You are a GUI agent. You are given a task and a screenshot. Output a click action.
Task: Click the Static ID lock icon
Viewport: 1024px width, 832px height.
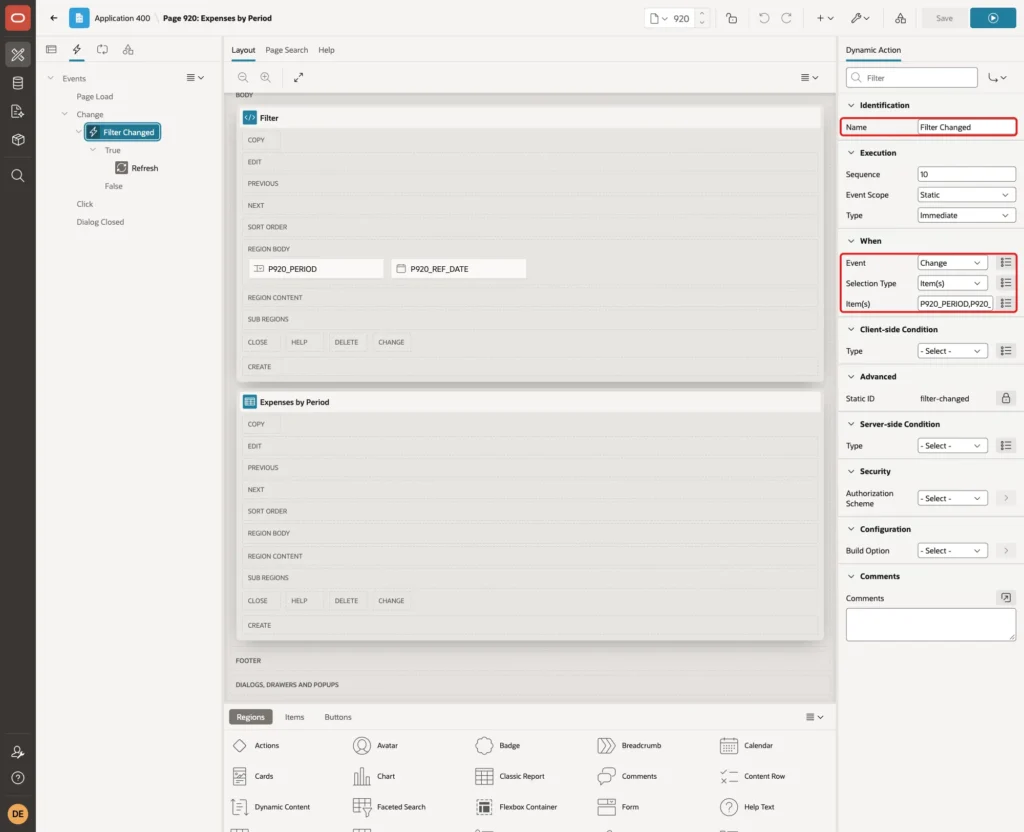click(x=1006, y=398)
